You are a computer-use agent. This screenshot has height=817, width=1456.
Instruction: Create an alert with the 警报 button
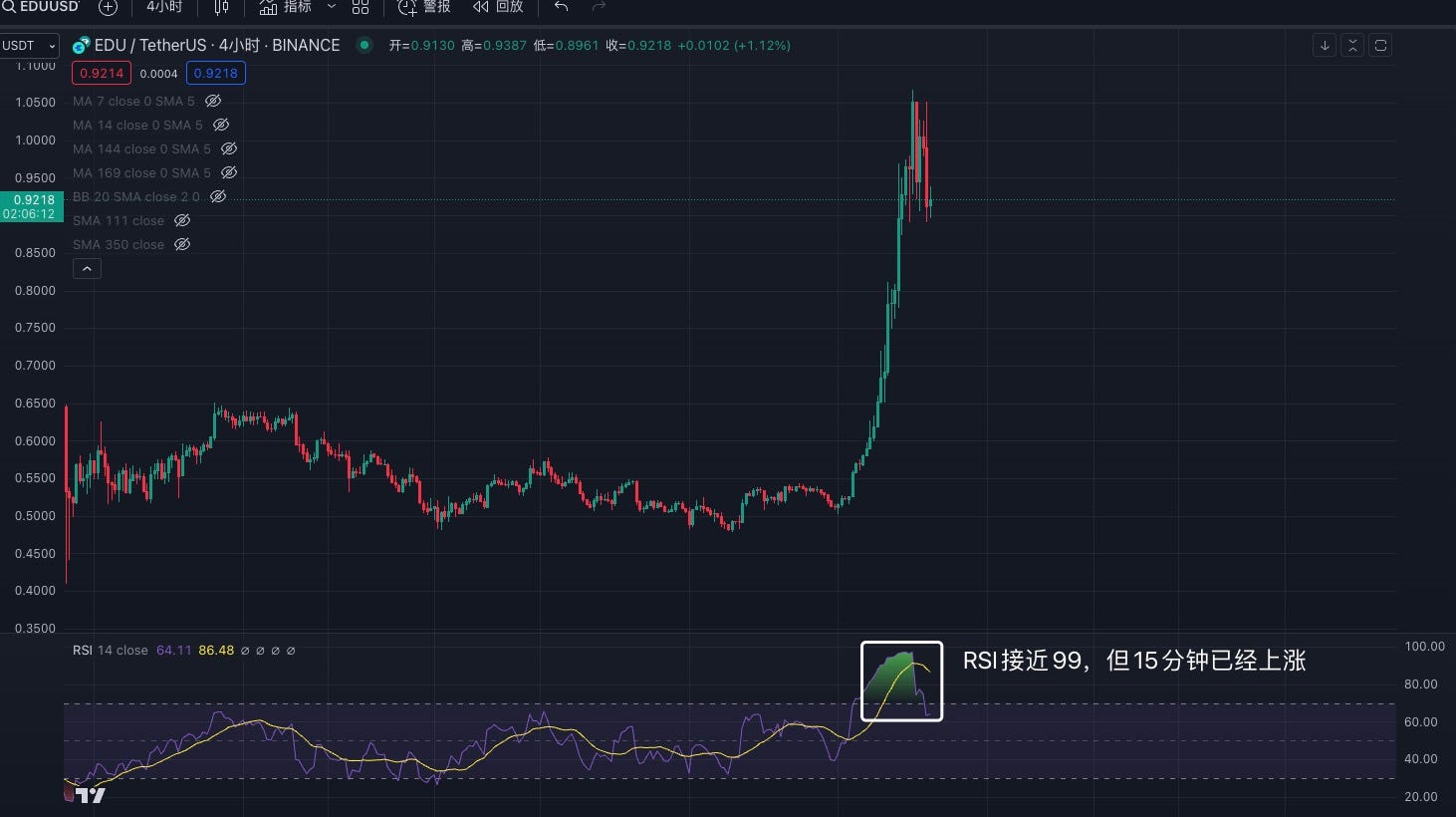click(424, 7)
